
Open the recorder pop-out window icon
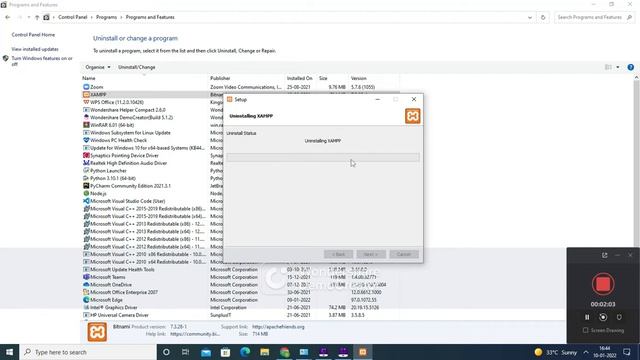coord(604,255)
